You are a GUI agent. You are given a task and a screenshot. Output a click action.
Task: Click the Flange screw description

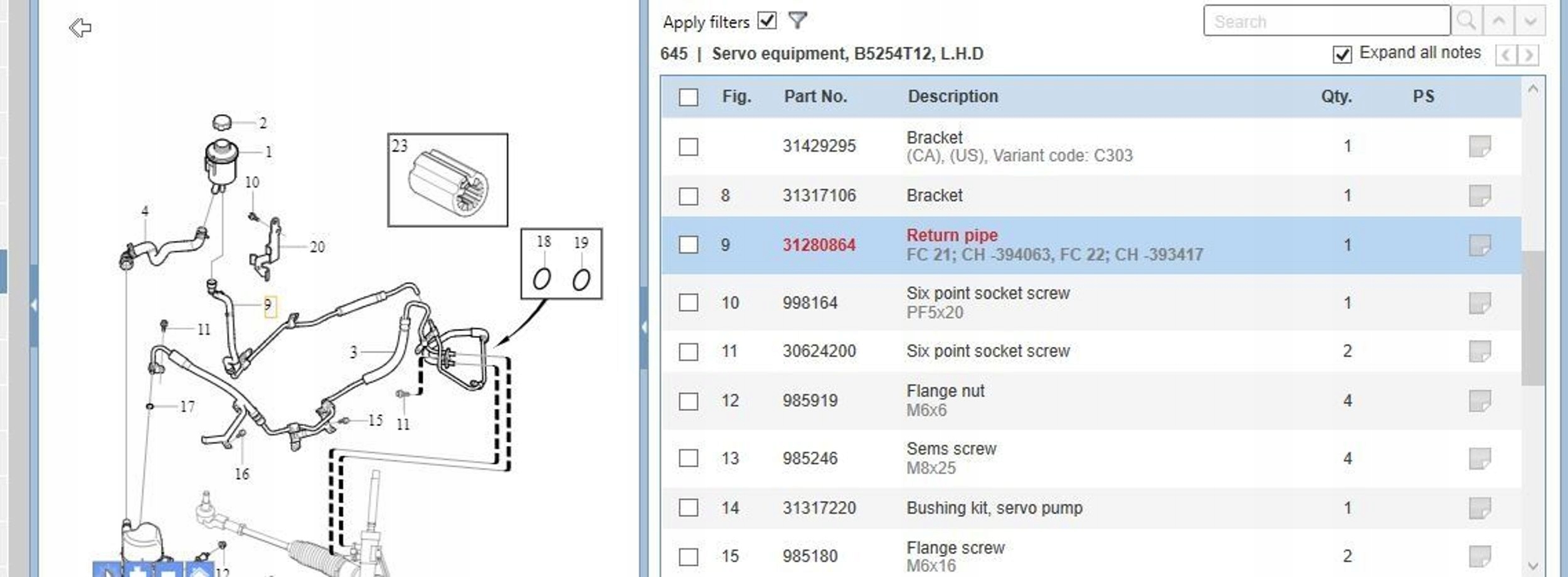point(955,548)
